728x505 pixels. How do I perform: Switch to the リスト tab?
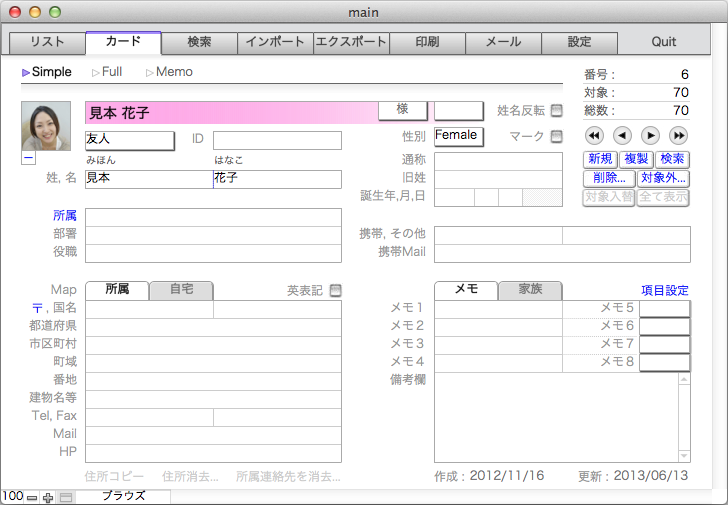pyautogui.click(x=47, y=43)
